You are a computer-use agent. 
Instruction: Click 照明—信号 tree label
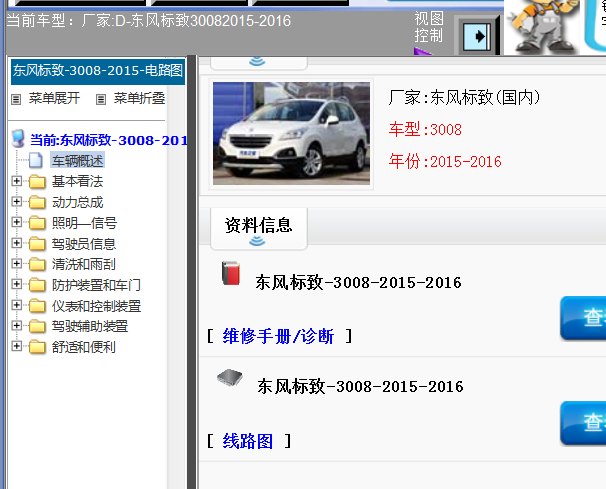click(x=84, y=223)
